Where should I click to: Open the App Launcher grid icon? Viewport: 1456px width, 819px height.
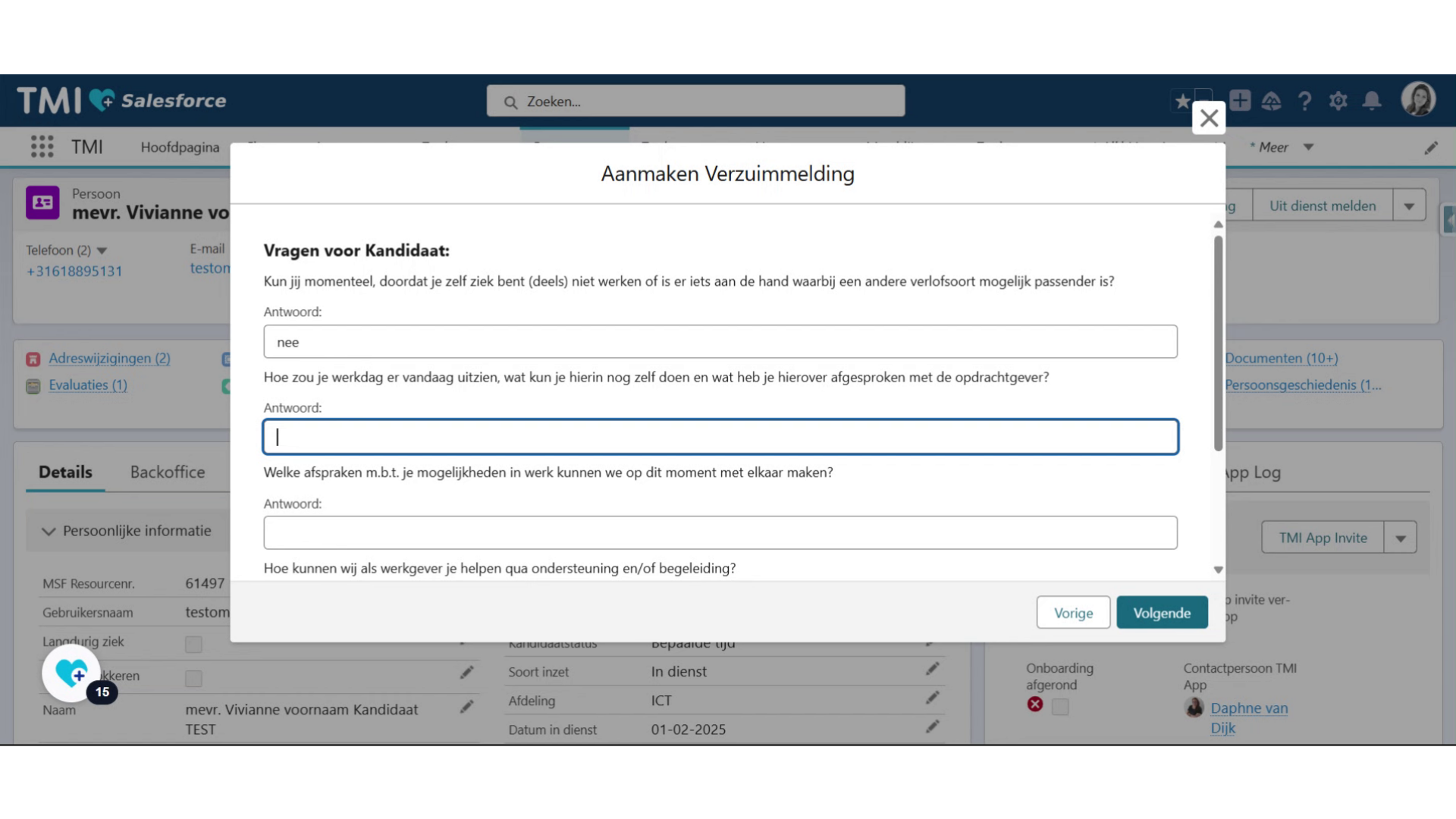click(42, 147)
